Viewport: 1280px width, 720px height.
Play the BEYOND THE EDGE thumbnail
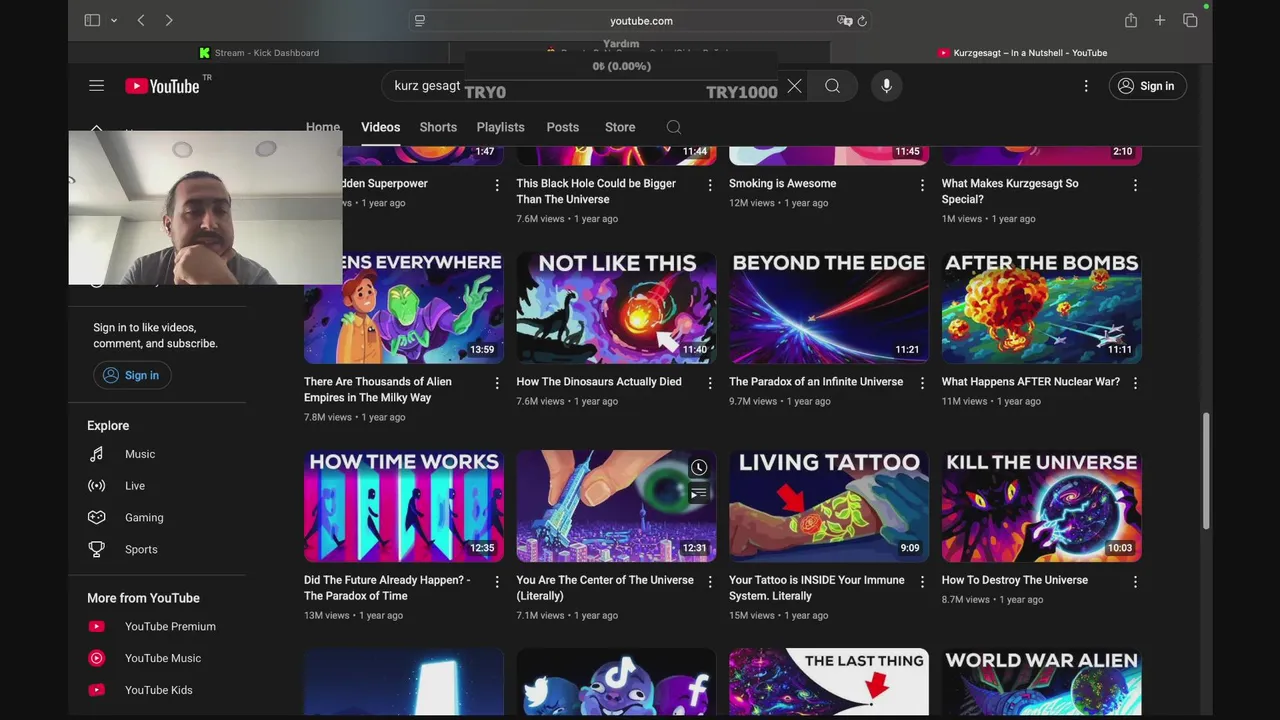coord(829,307)
